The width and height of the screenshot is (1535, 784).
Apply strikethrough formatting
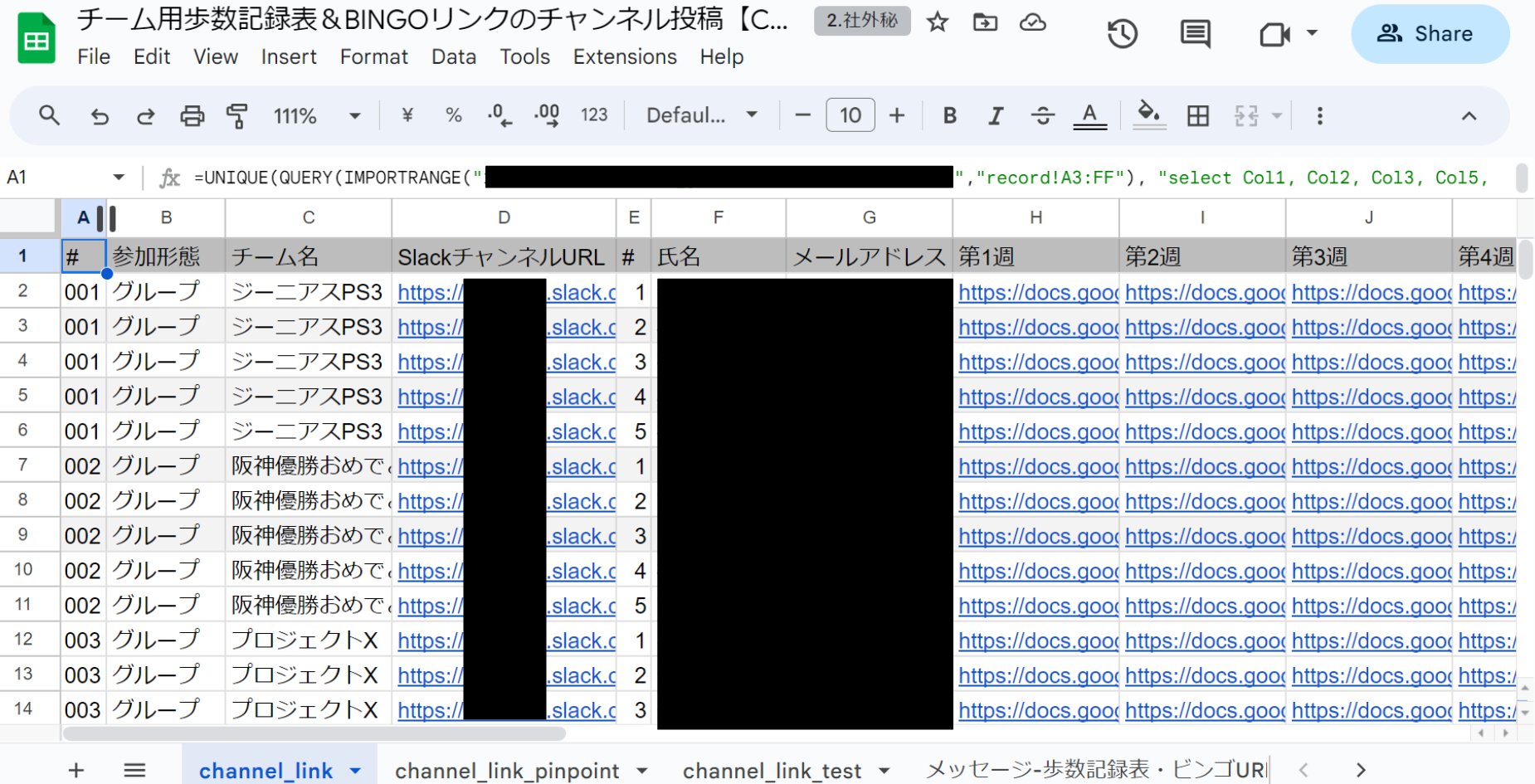tap(1043, 115)
